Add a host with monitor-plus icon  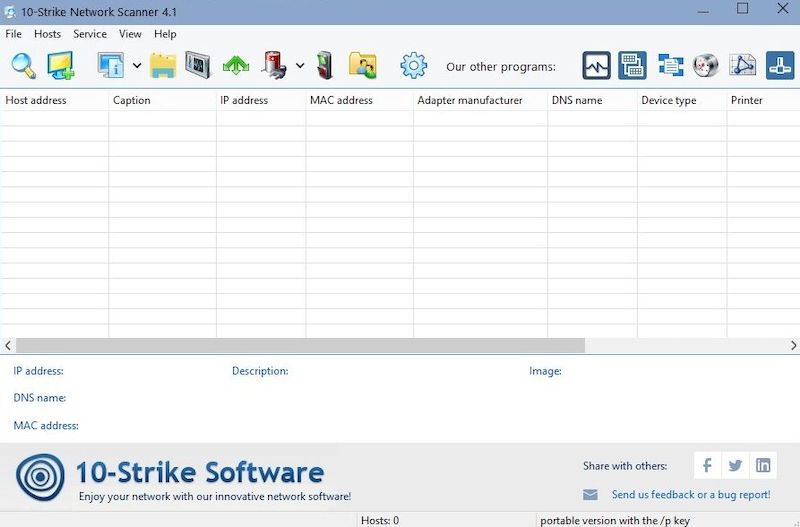pos(61,66)
